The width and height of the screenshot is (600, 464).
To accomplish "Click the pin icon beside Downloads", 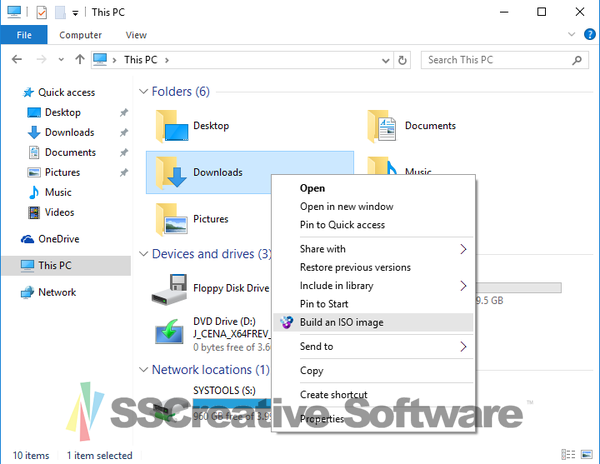I will coord(124,132).
